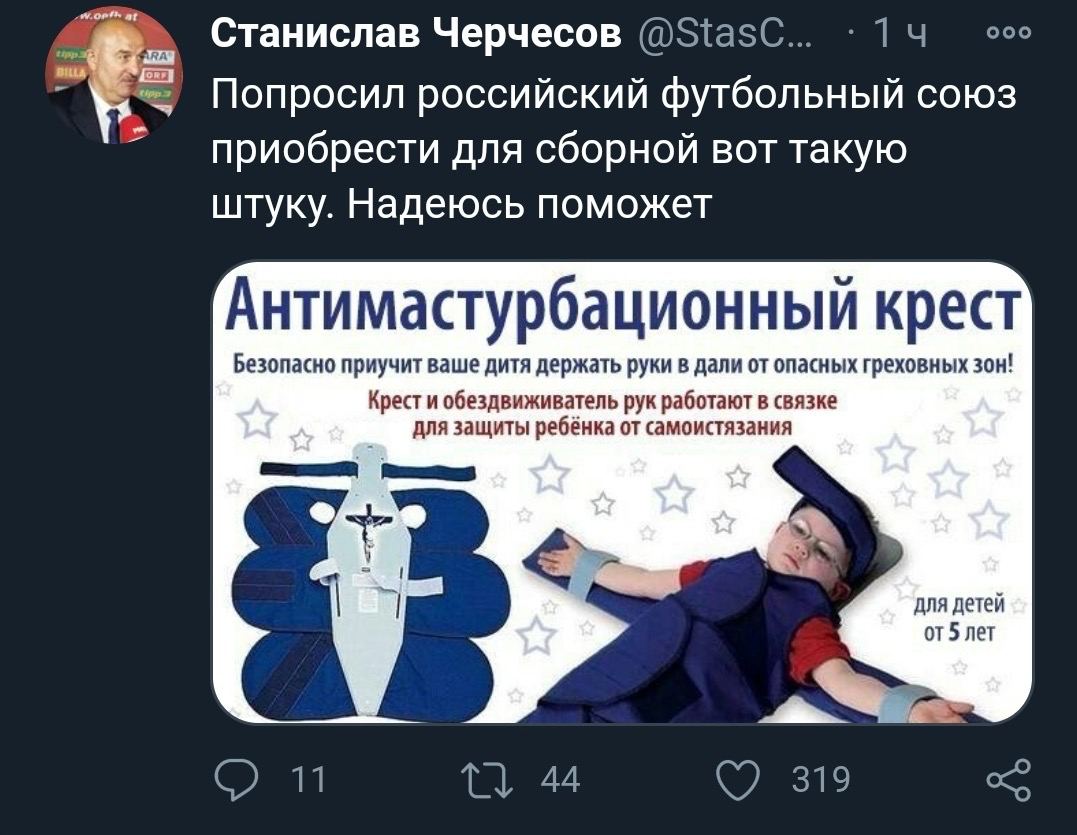Click the display name Станислав Черчесов

point(416,32)
